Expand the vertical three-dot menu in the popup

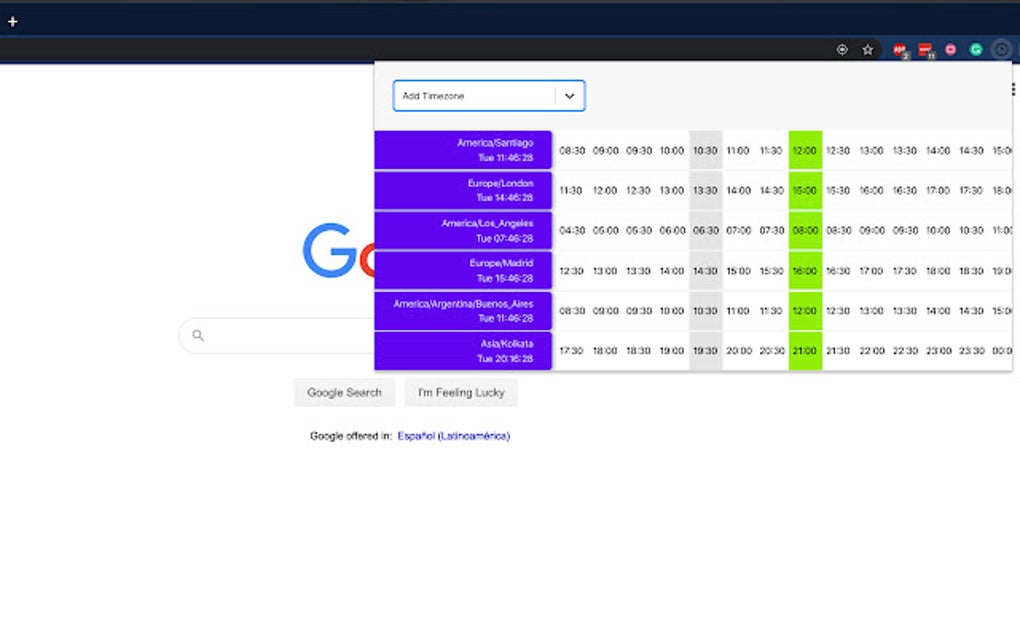click(1011, 89)
